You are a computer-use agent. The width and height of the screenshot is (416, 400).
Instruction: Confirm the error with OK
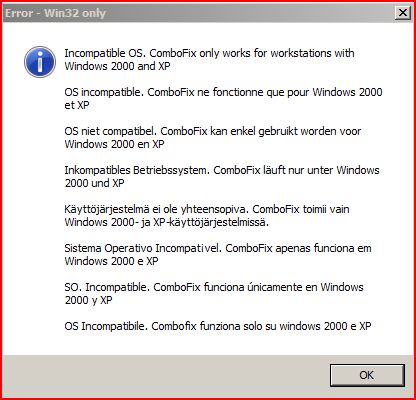click(x=367, y=375)
